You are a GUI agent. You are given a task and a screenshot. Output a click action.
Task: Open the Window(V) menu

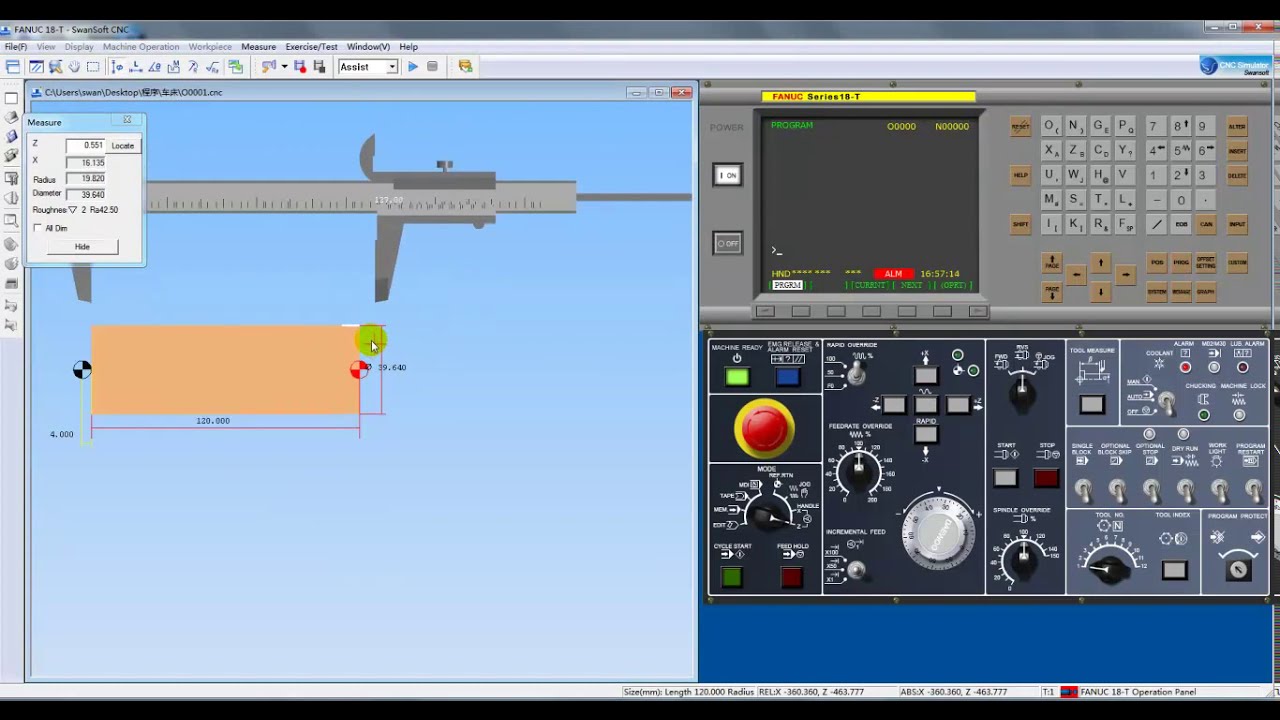(368, 47)
